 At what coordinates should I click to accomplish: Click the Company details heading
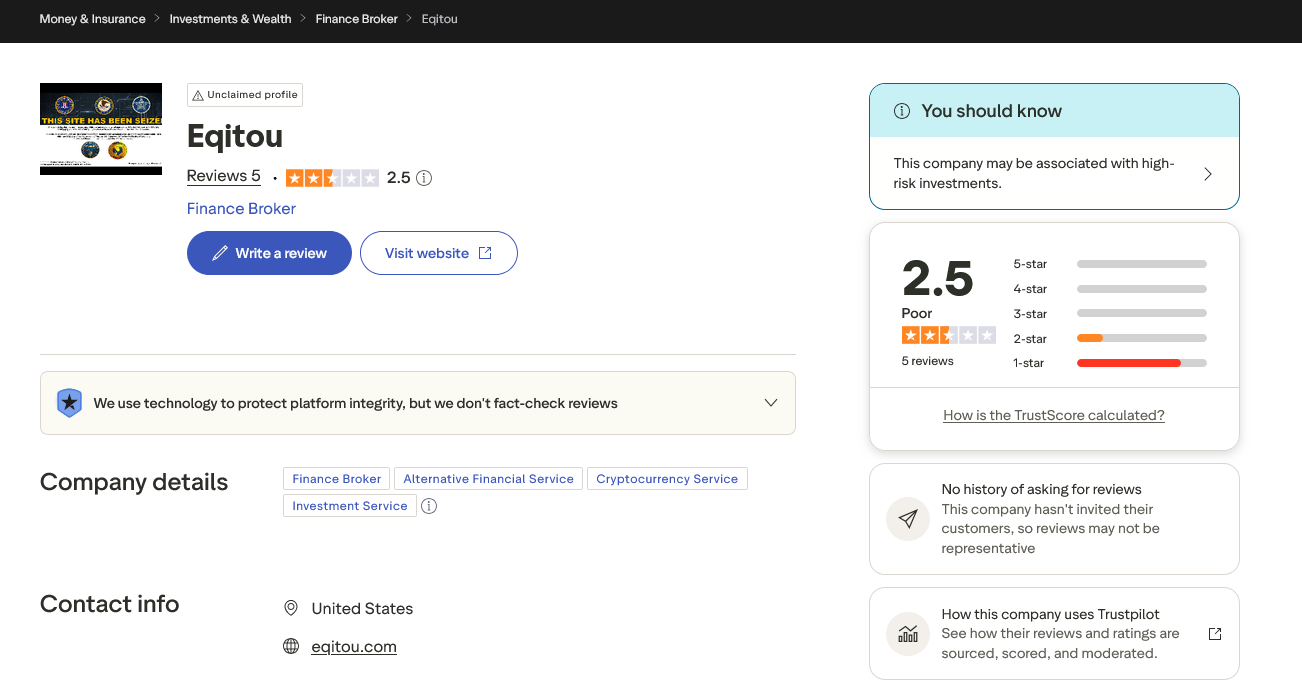coord(134,482)
